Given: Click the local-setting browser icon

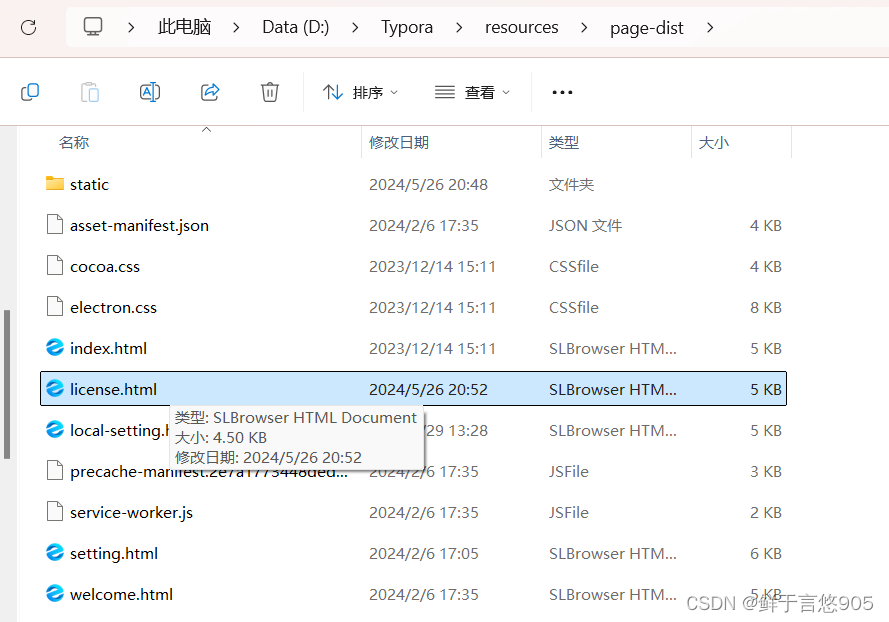Looking at the screenshot, I should [54, 429].
